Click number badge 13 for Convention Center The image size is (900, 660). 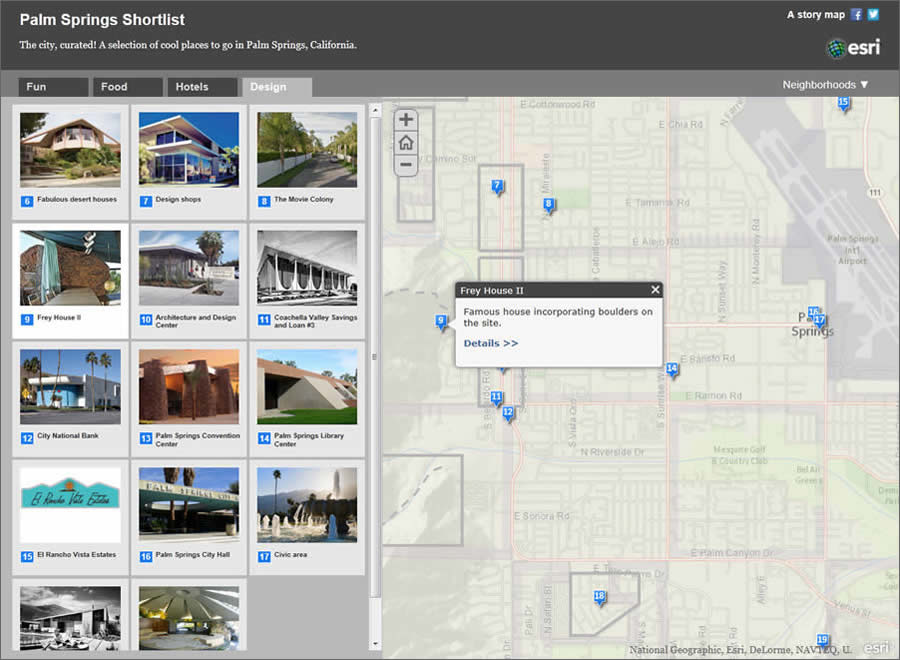[146, 438]
